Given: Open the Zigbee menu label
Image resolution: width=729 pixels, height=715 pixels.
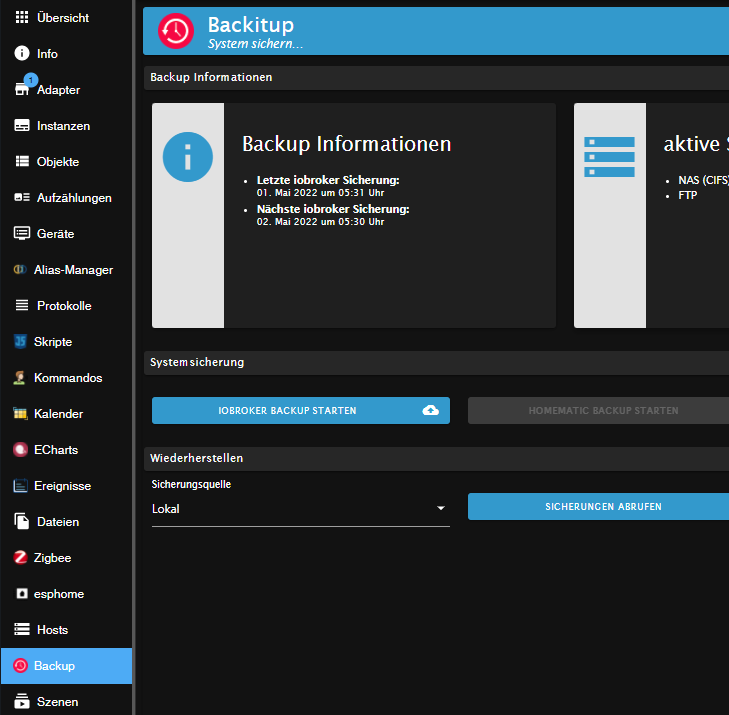Looking at the screenshot, I should pos(53,558).
